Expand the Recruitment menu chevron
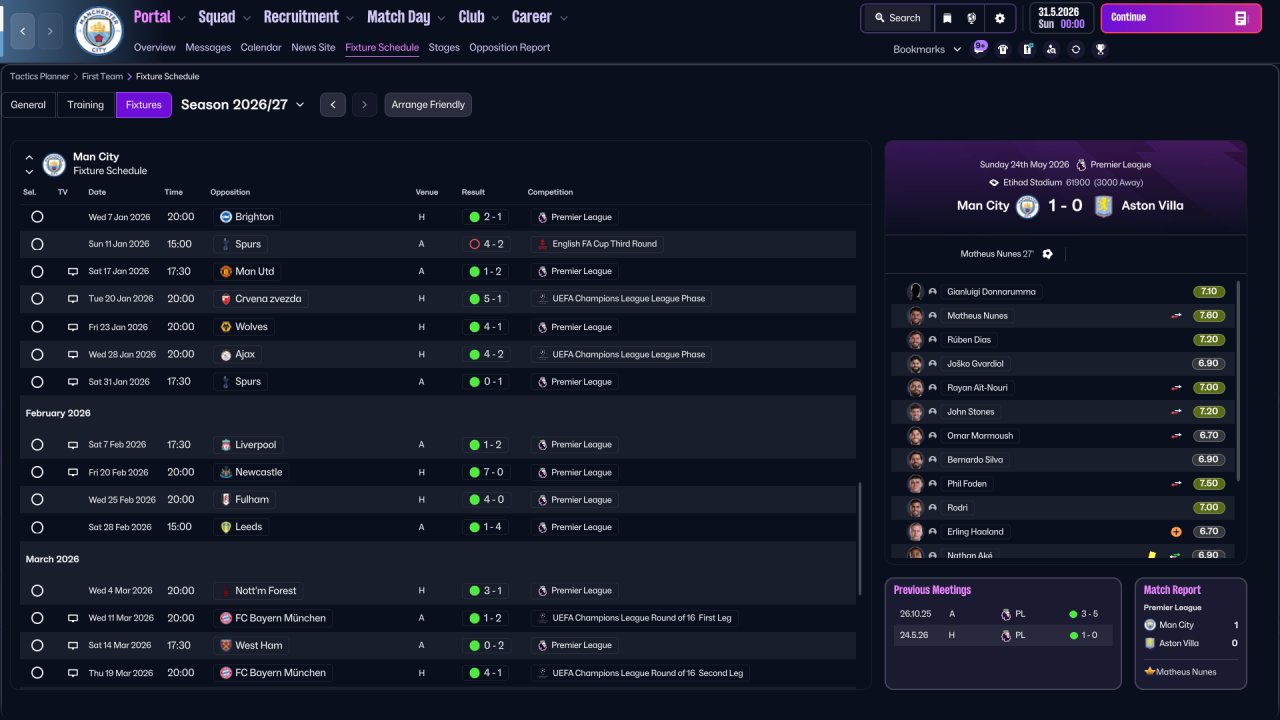This screenshot has width=1280, height=720. pos(349,18)
